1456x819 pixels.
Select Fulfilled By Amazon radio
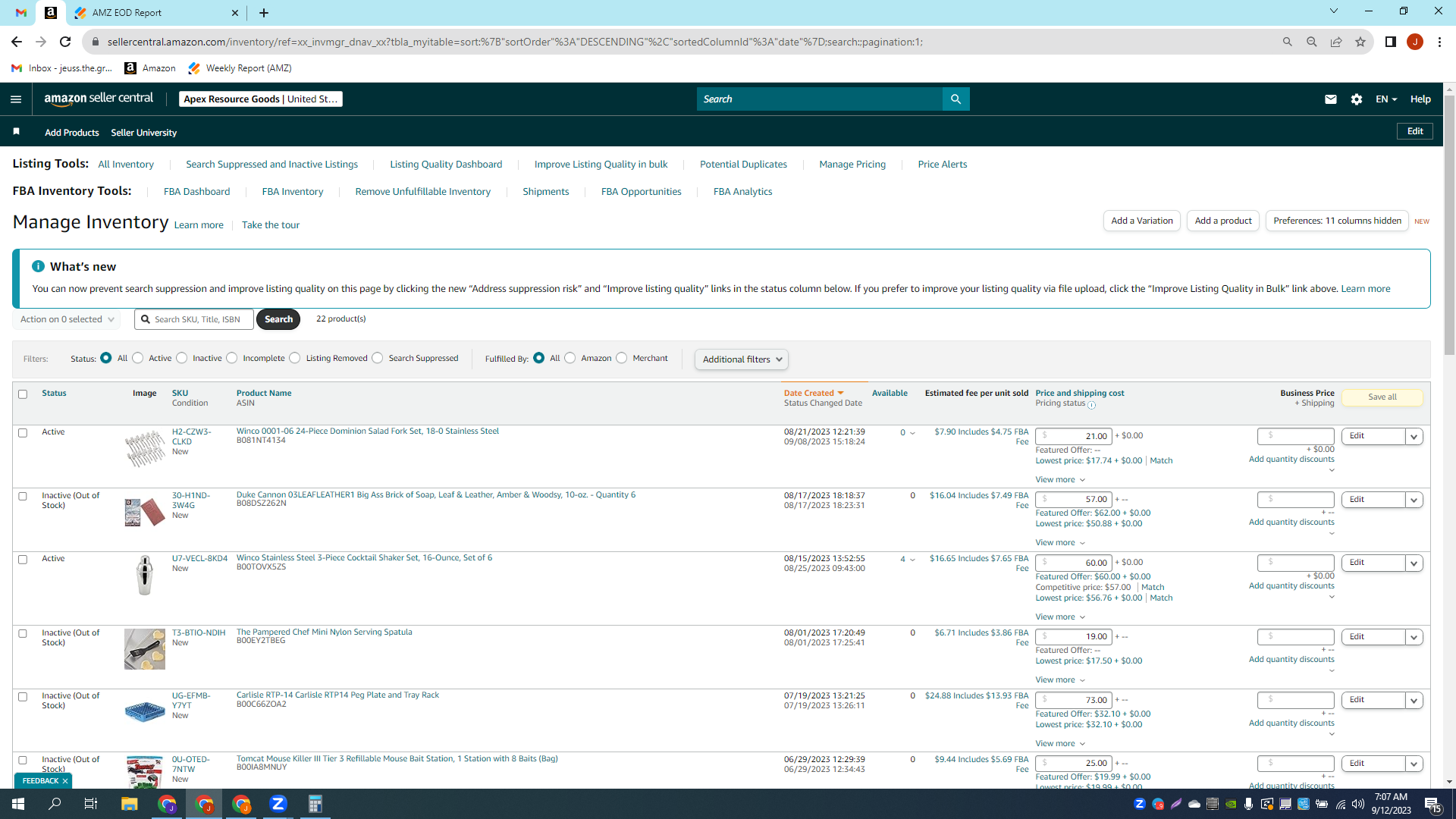[570, 358]
